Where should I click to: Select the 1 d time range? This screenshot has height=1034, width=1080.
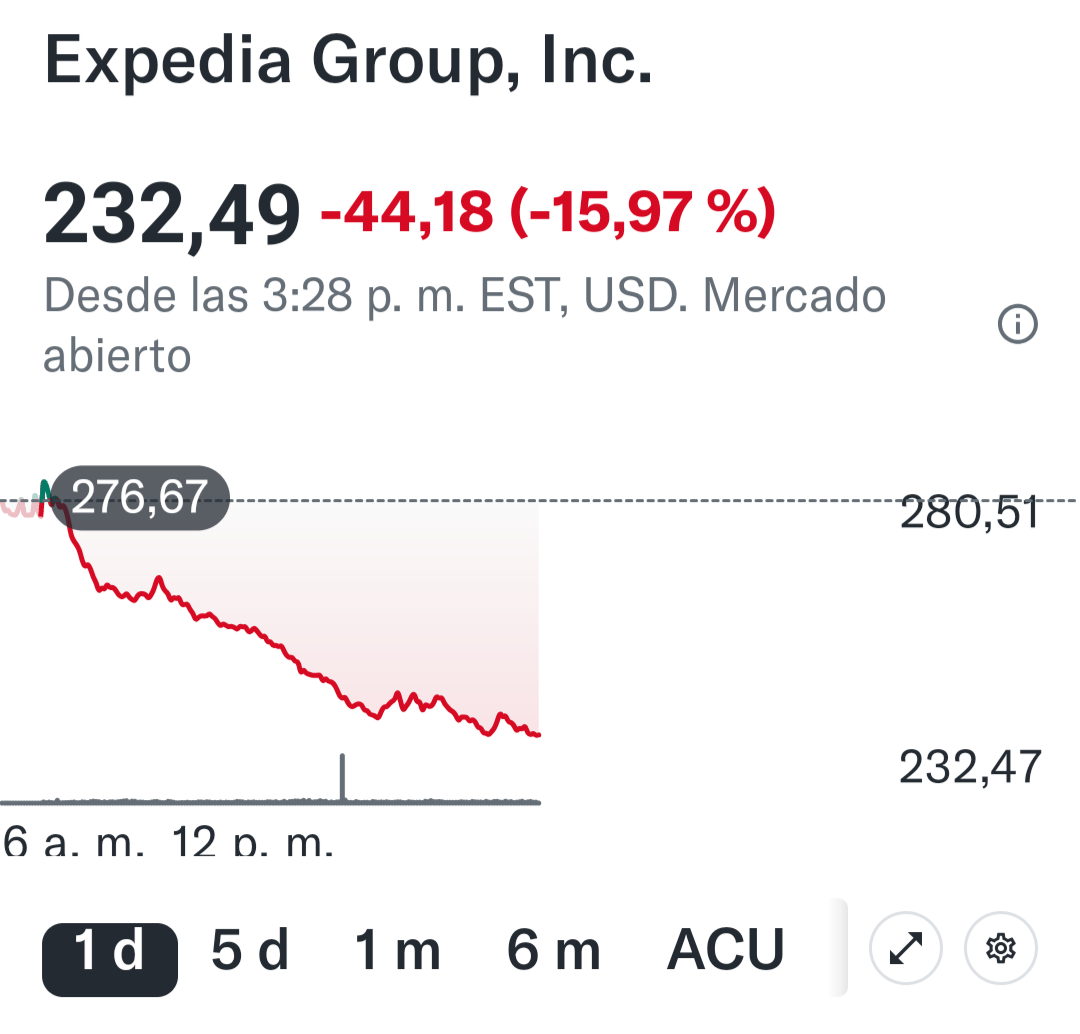pos(110,950)
